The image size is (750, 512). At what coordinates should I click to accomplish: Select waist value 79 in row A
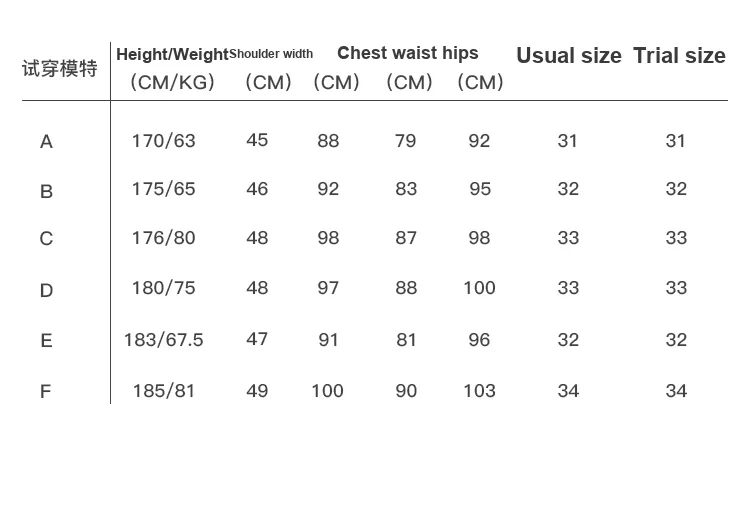(406, 141)
